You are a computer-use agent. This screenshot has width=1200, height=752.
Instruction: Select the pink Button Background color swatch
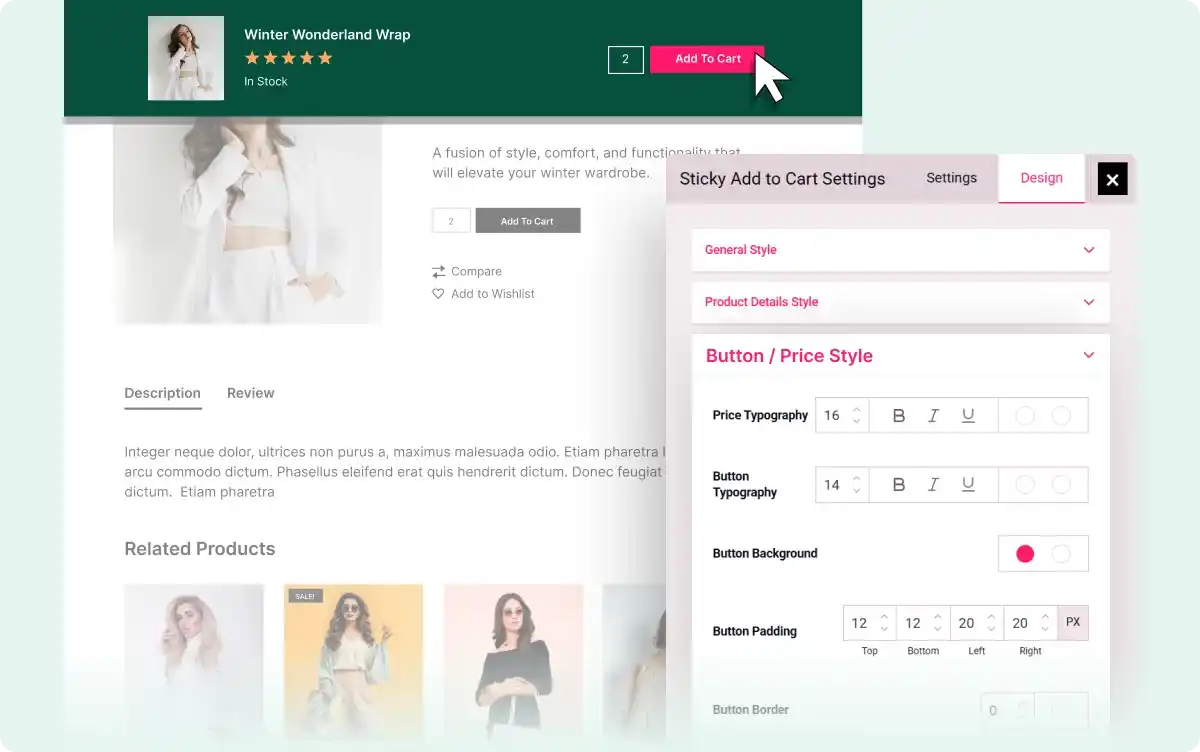coord(1025,554)
